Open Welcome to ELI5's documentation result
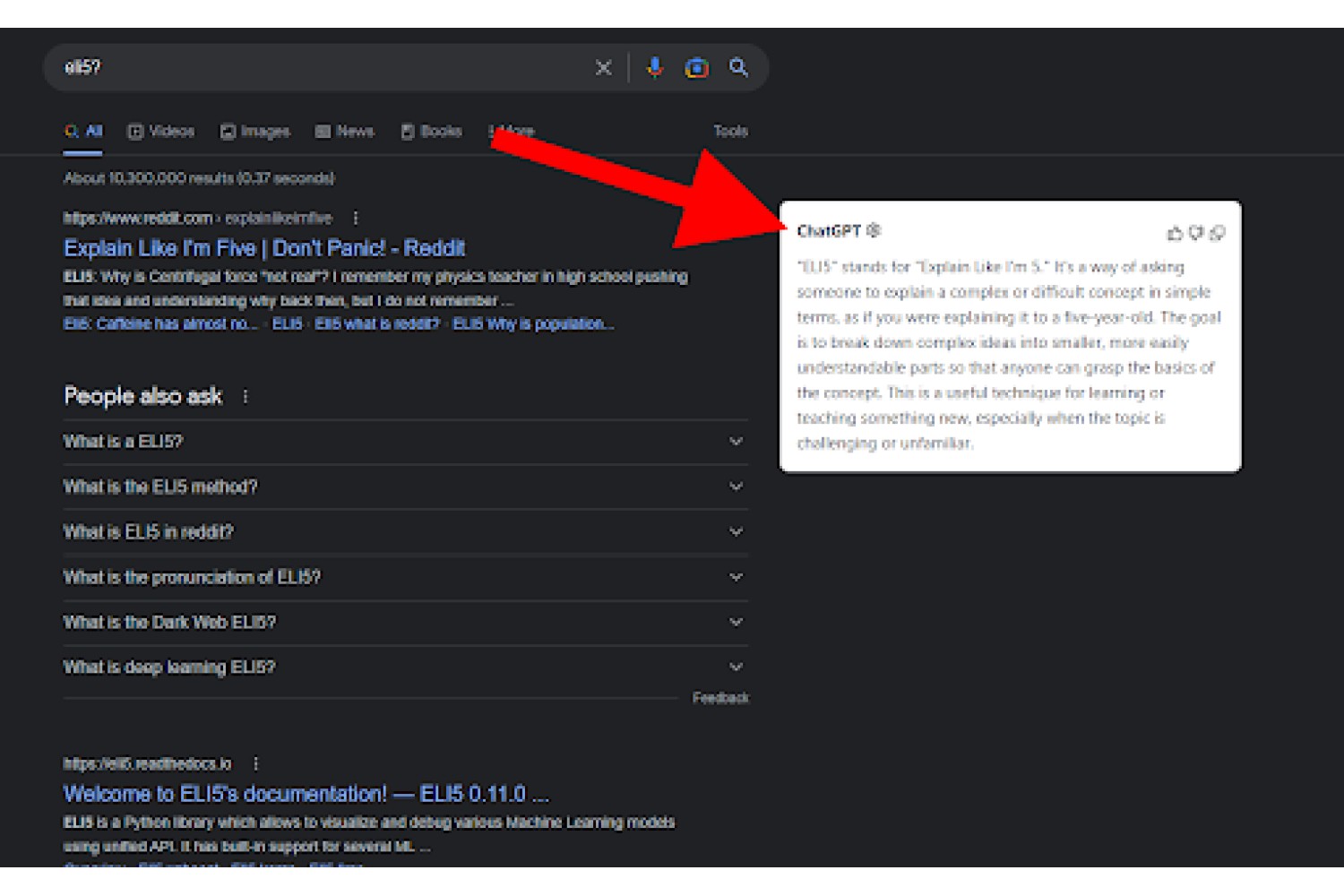This screenshot has height=896, width=1344. (x=306, y=794)
